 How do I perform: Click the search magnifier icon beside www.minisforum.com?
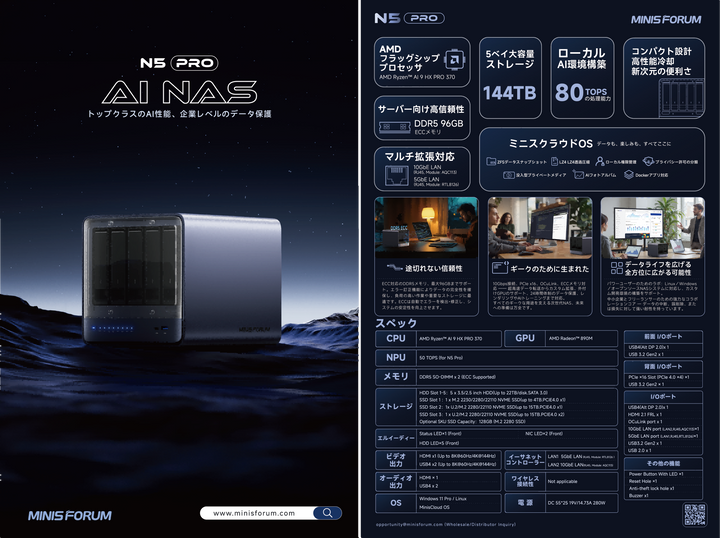(326, 513)
